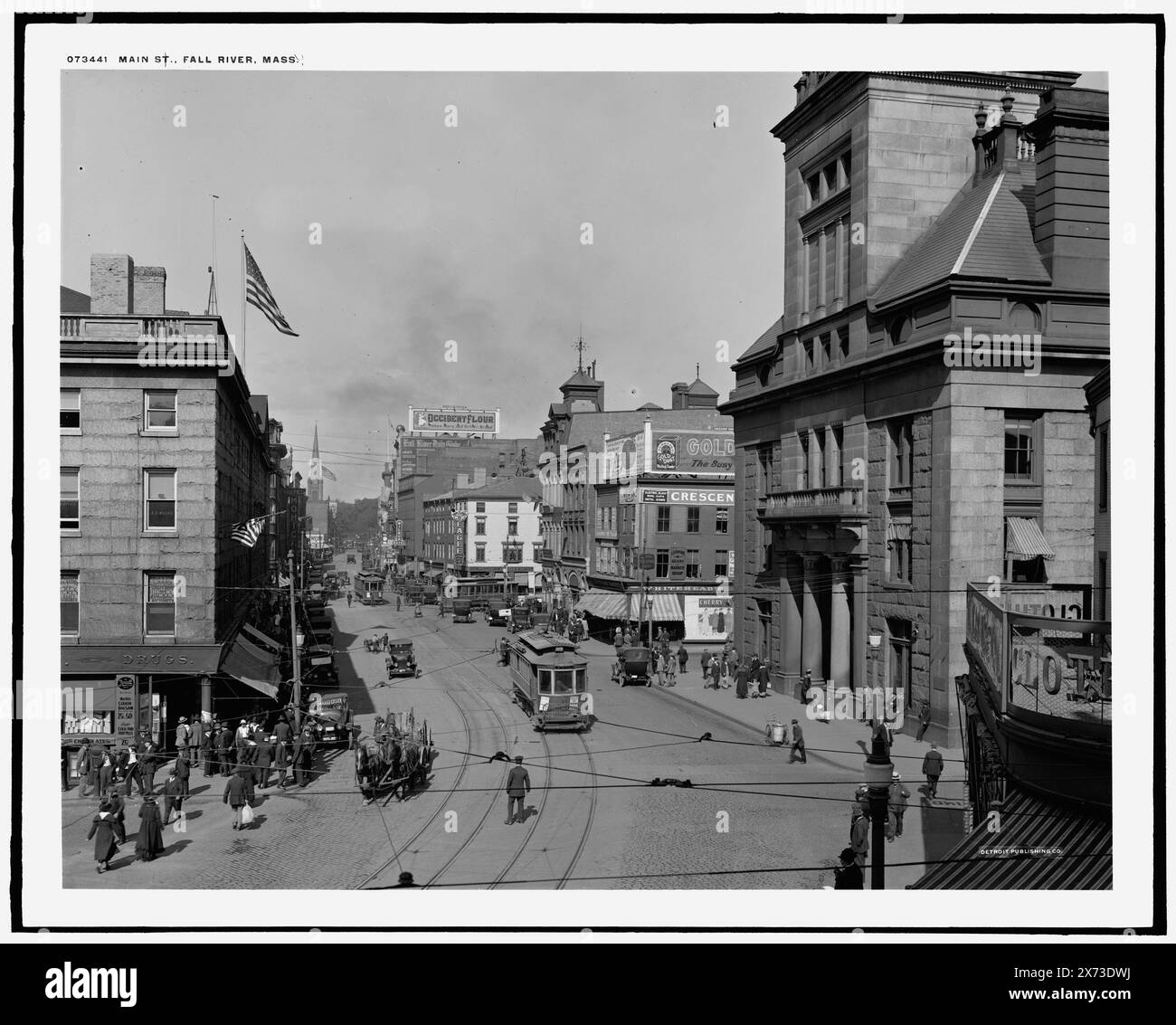The height and width of the screenshot is (1025, 1176).
Task: Click the caption 'Main St., Fall River, Mass.'
Action: [x=210, y=60]
